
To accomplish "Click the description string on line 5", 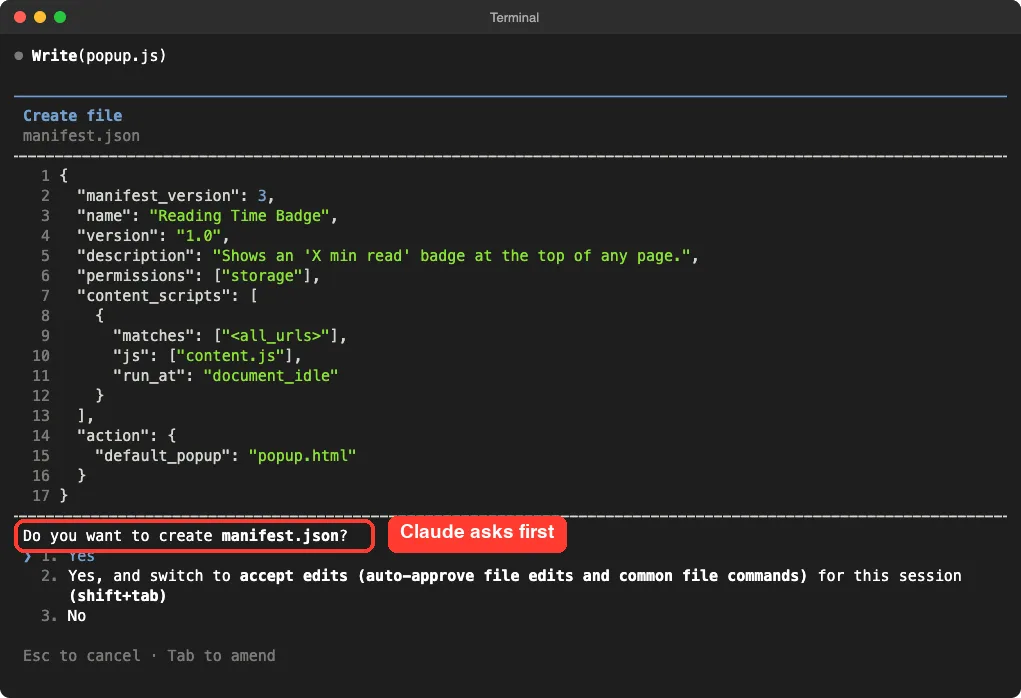I will [x=451, y=256].
